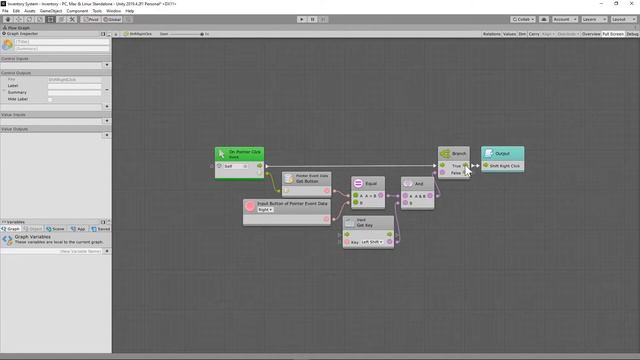Toggle Carry option in graph toolbar

point(534,34)
